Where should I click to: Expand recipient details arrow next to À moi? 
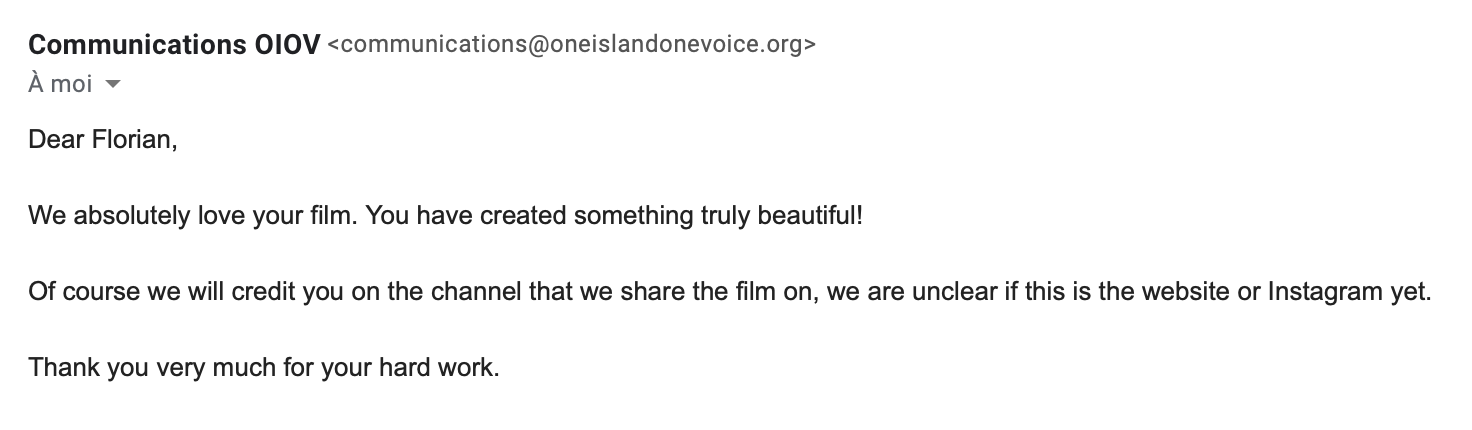[112, 85]
